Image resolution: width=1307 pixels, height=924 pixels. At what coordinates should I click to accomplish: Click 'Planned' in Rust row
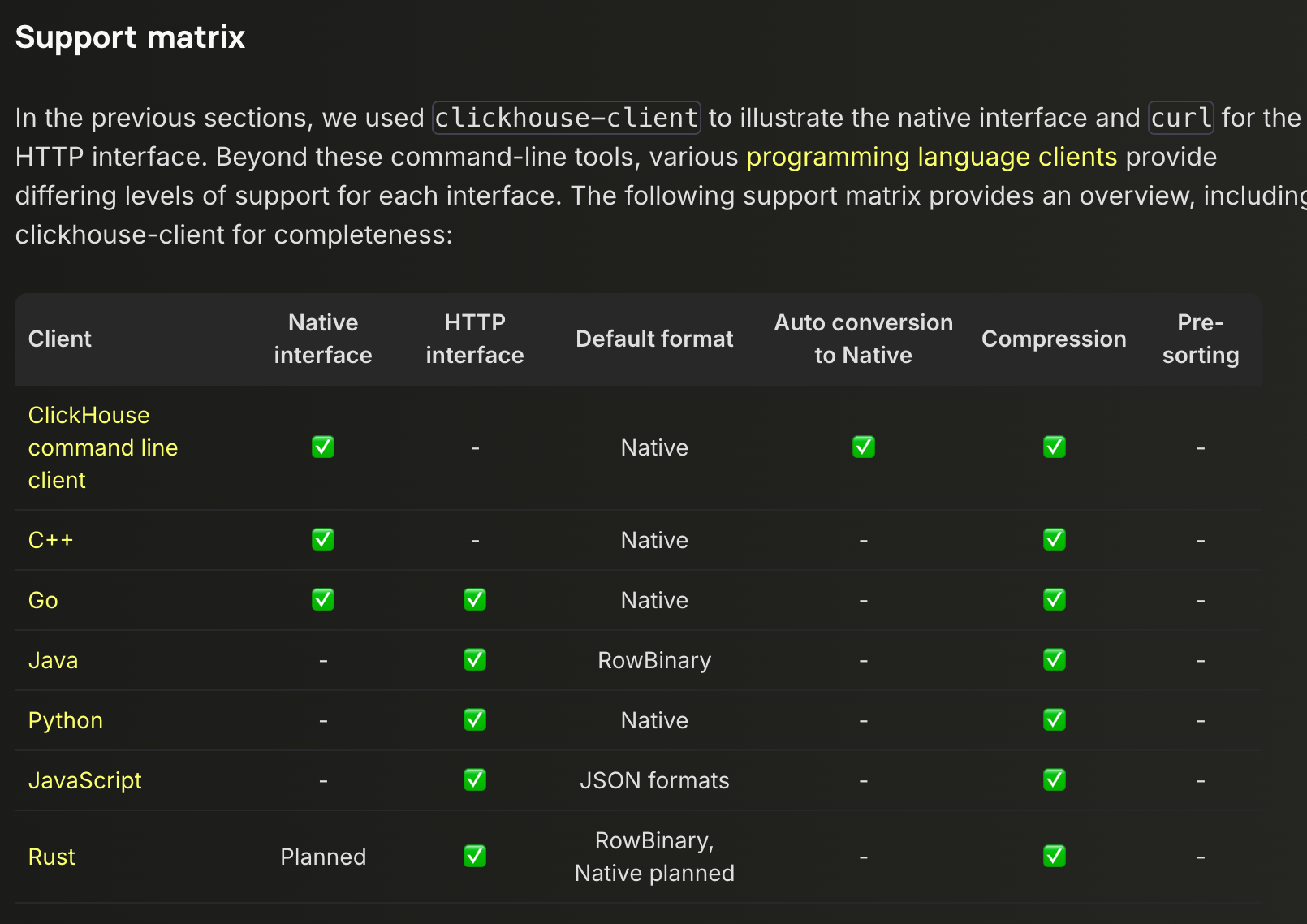[x=323, y=857]
